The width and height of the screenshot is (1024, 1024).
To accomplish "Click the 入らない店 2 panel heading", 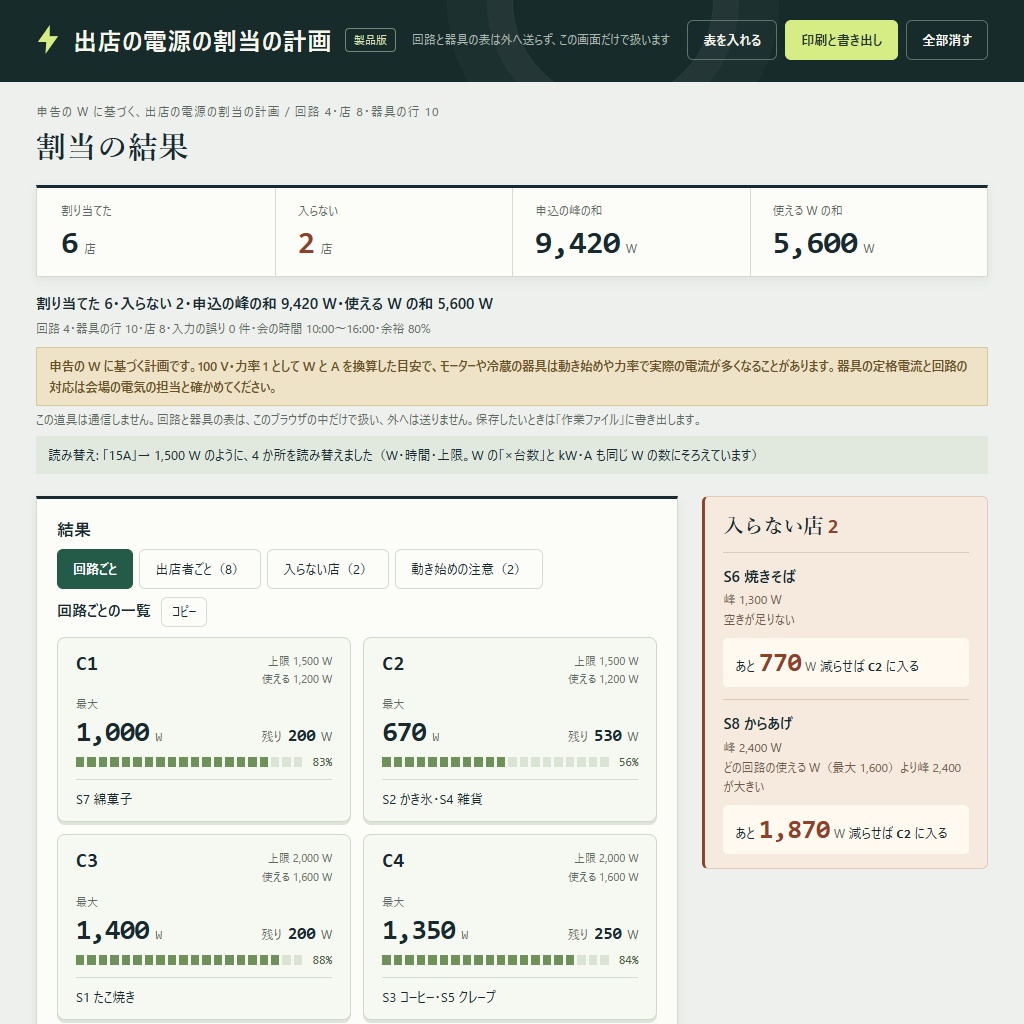I will click(x=781, y=526).
